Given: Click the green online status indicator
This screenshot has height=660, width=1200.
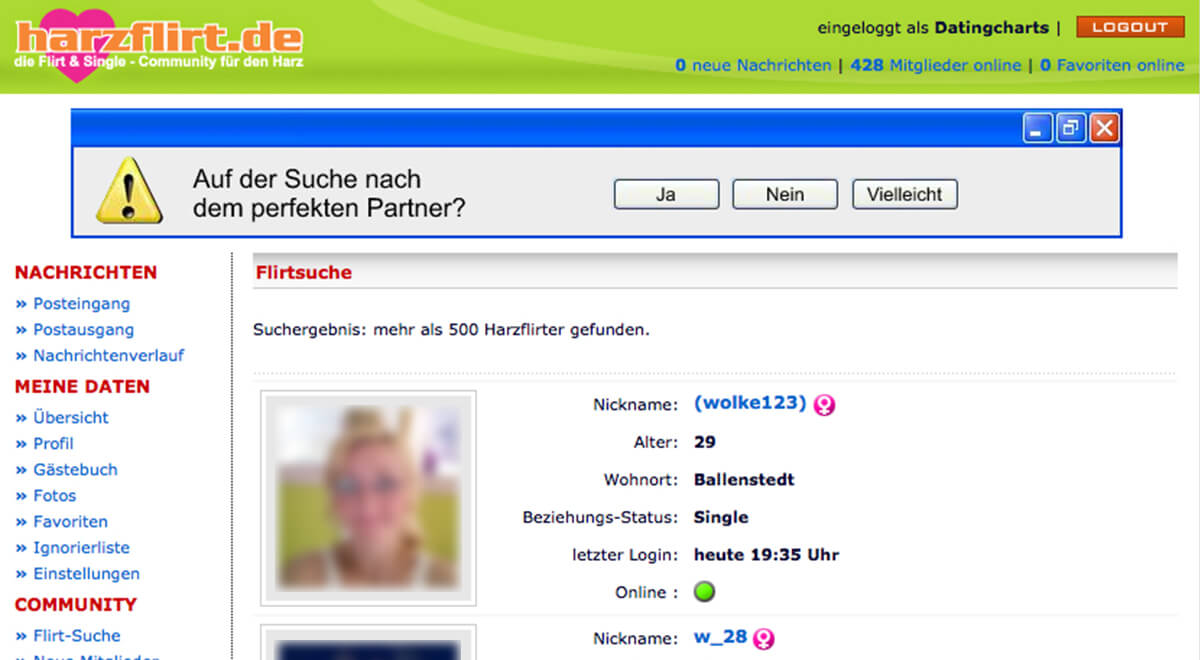Looking at the screenshot, I should pyautogui.click(x=705, y=592).
